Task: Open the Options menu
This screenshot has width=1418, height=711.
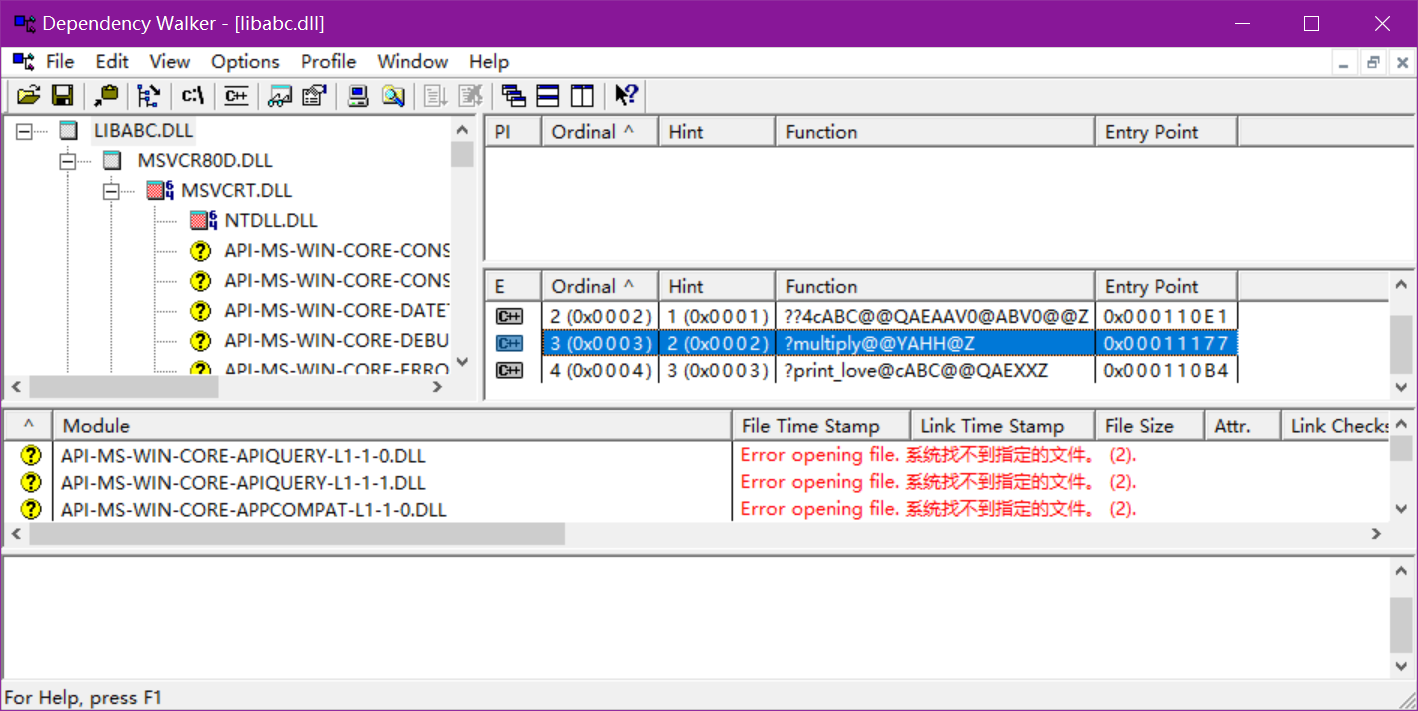Action: click(245, 61)
